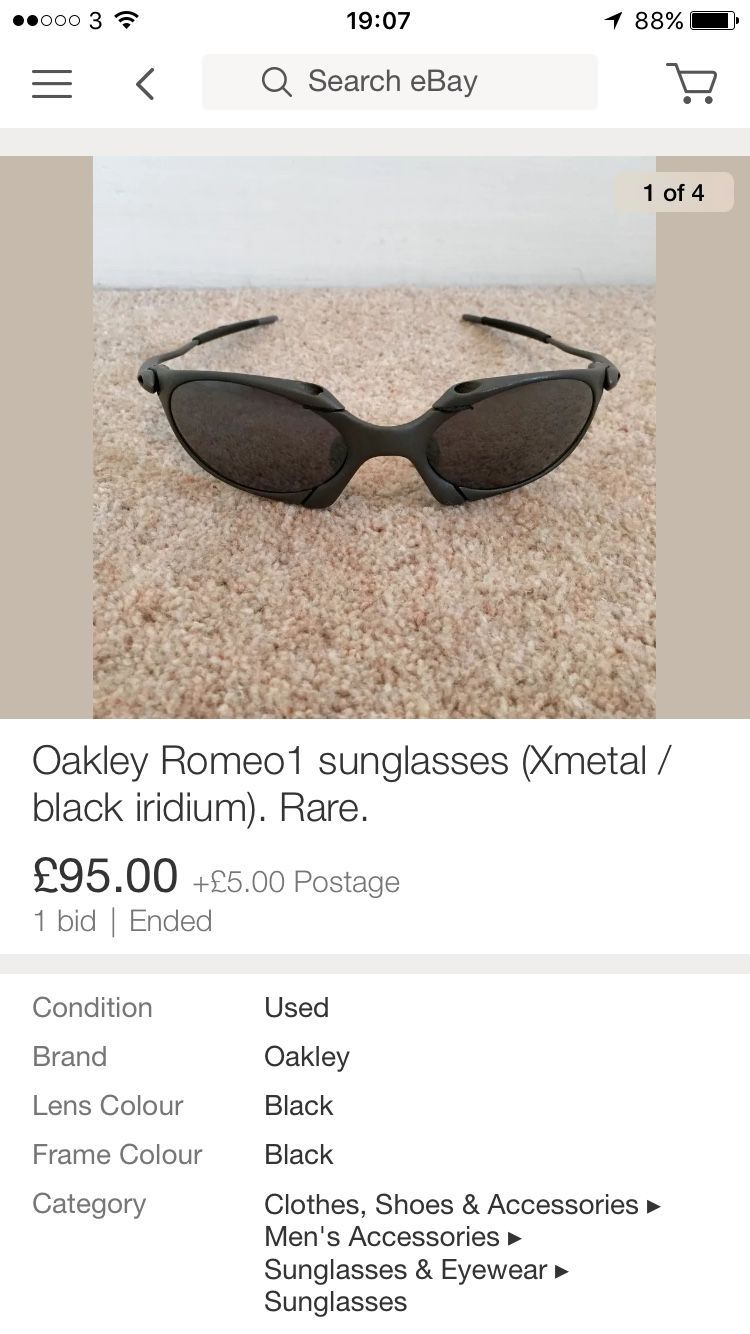Tap the Oakley Romeo1 listing title
The width and height of the screenshot is (750, 1334).
coord(352,784)
